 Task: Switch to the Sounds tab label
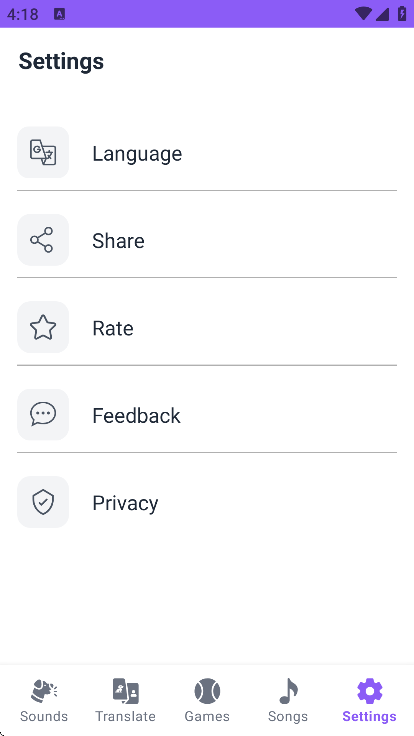[x=44, y=716]
